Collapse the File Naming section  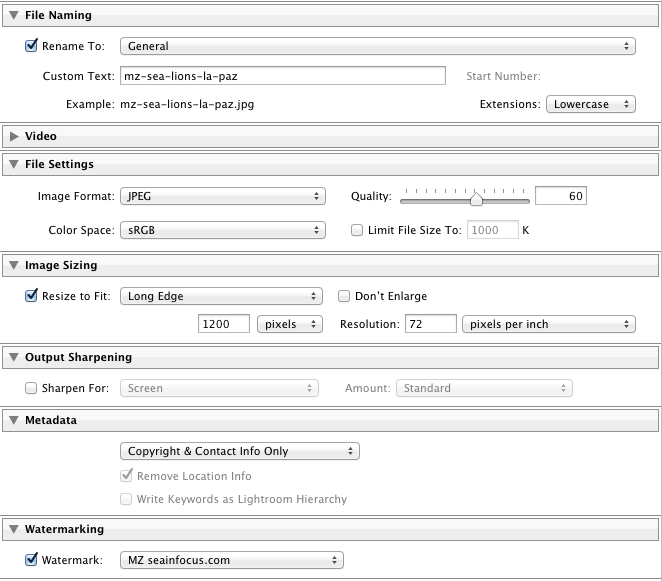coord(13,16)
